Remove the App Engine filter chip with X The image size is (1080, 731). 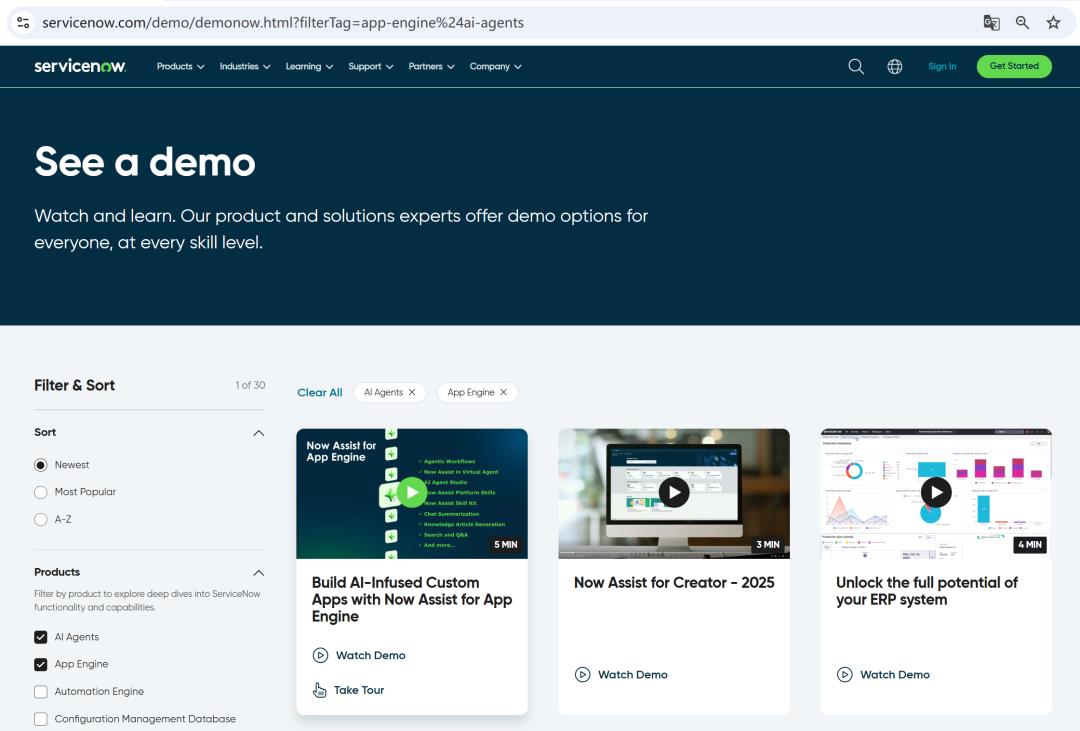click(x=503, y=392)
